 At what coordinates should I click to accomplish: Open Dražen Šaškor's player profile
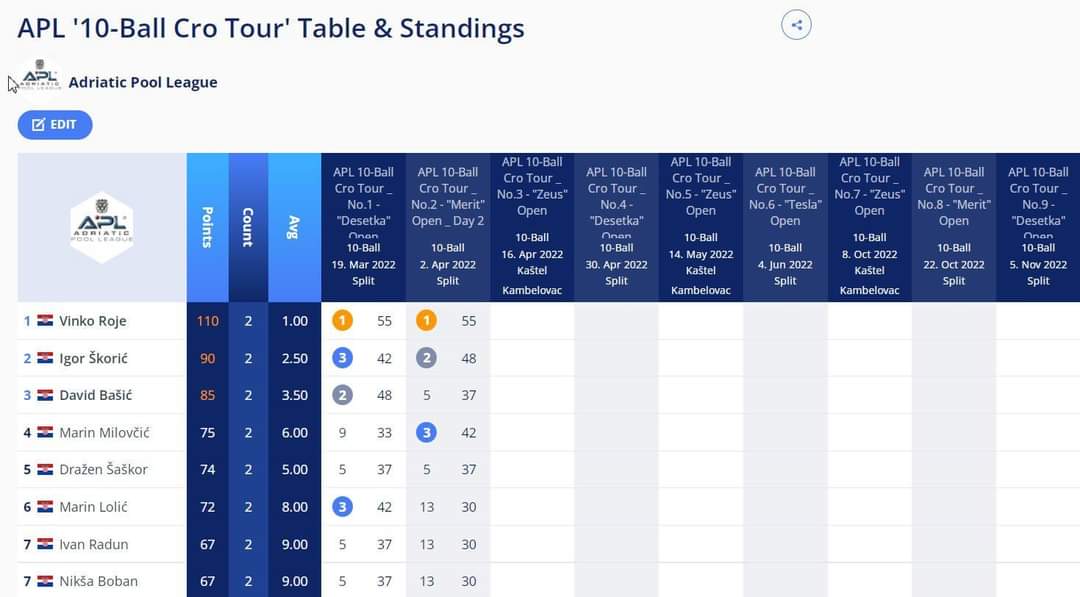pos(103,469)
